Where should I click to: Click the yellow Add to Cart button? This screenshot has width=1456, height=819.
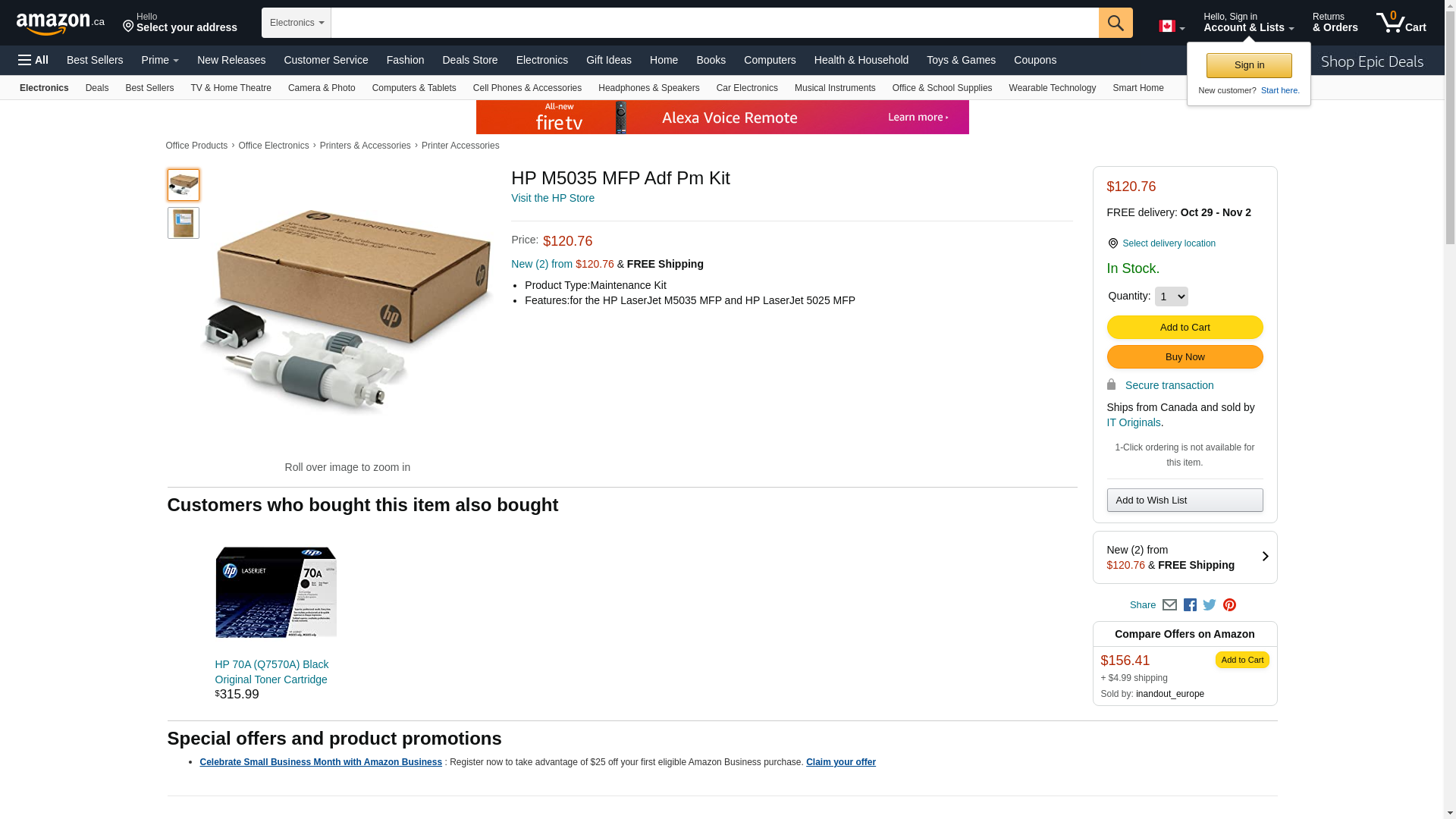[1185, 328]
